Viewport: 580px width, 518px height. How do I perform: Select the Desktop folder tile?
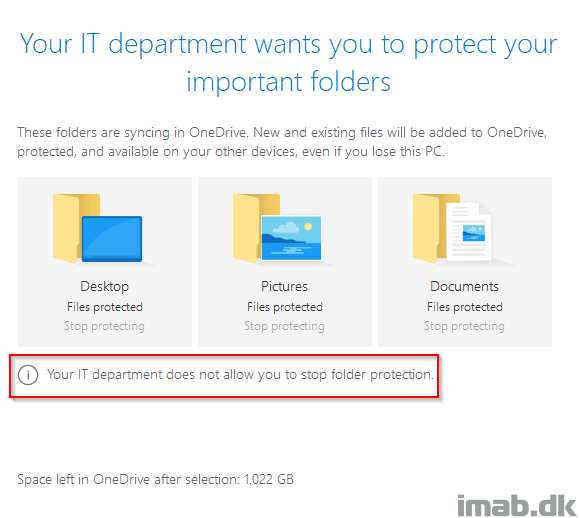(105, 262)
